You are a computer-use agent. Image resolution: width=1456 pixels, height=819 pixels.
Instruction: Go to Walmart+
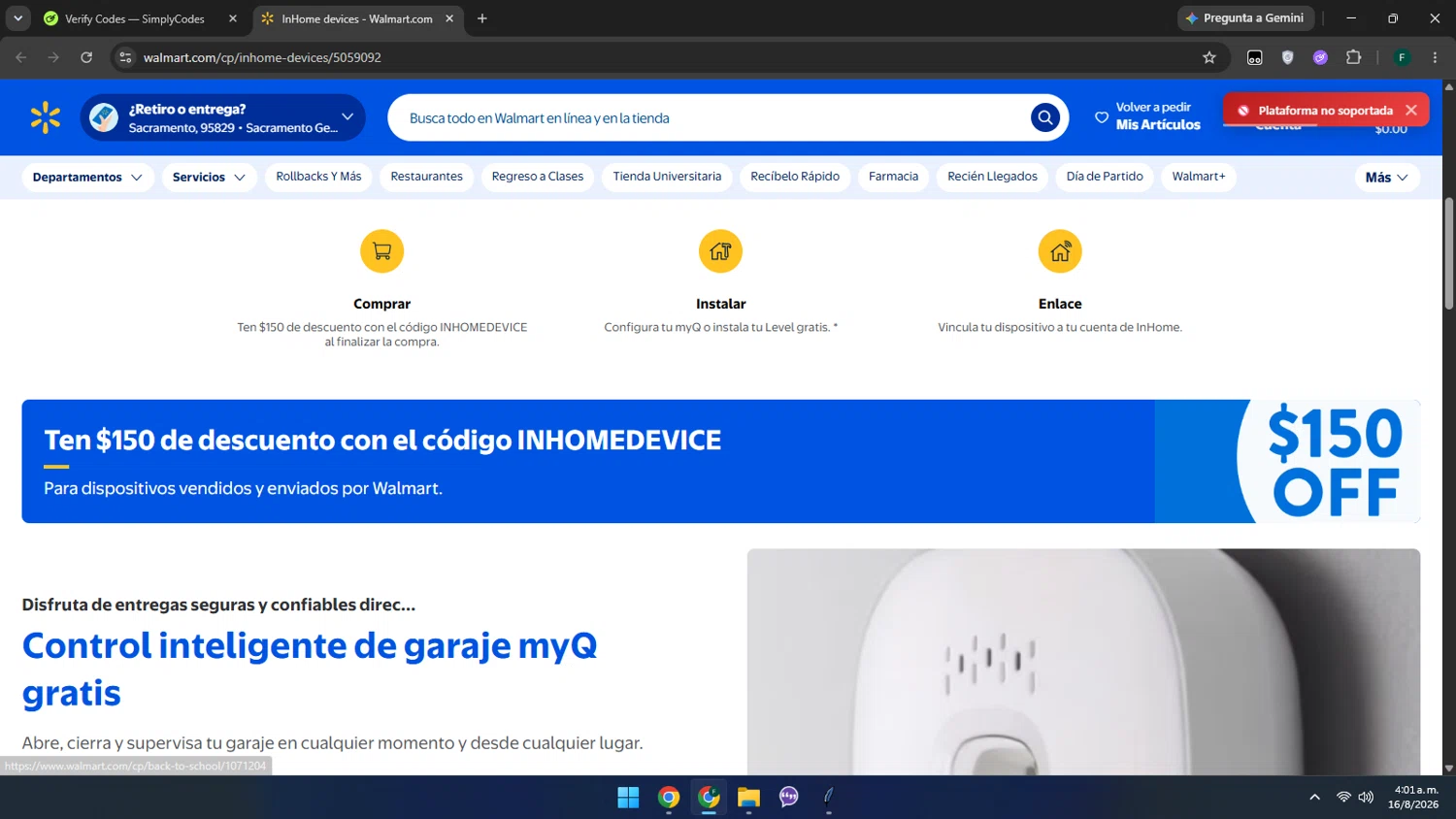click(x=1199, y=177)
